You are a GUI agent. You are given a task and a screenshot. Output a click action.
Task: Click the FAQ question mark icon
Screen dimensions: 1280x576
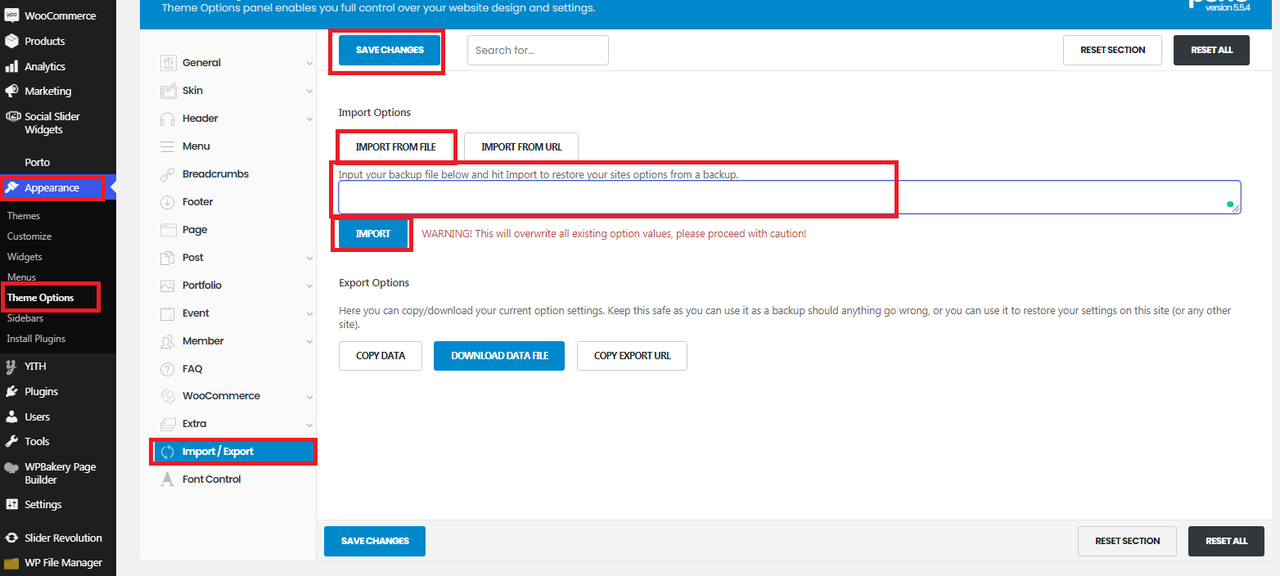tap(167, 369)
